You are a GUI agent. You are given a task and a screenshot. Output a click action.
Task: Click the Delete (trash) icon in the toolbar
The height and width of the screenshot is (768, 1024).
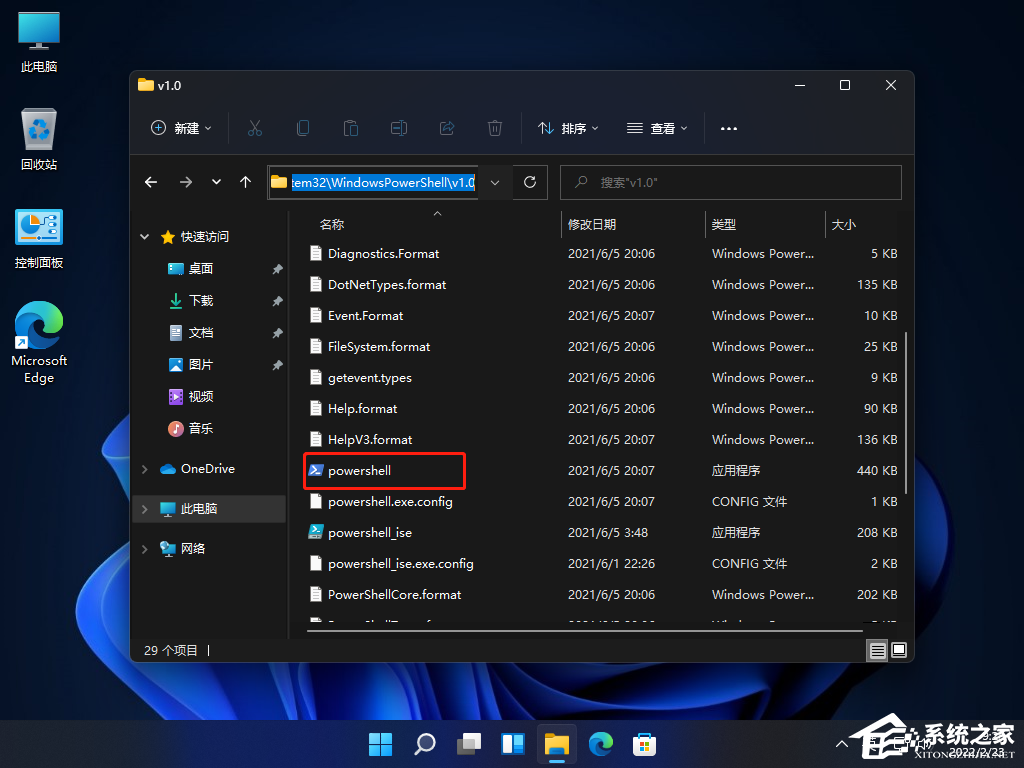pyautogui.click(x=494, y=128)
